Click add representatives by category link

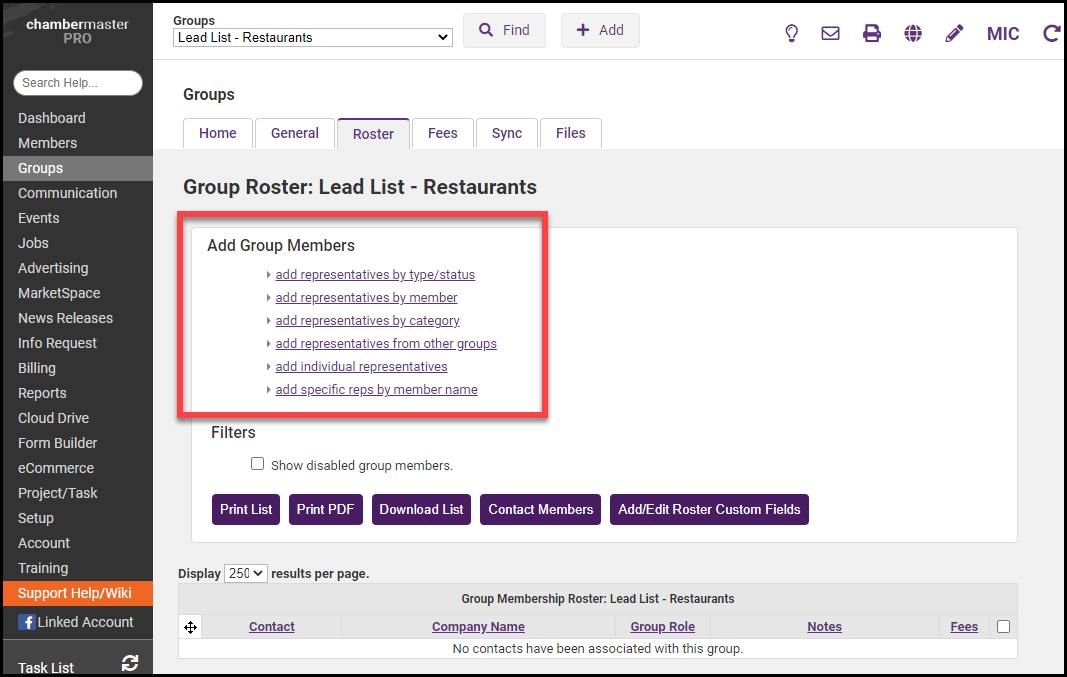point(367,321)
